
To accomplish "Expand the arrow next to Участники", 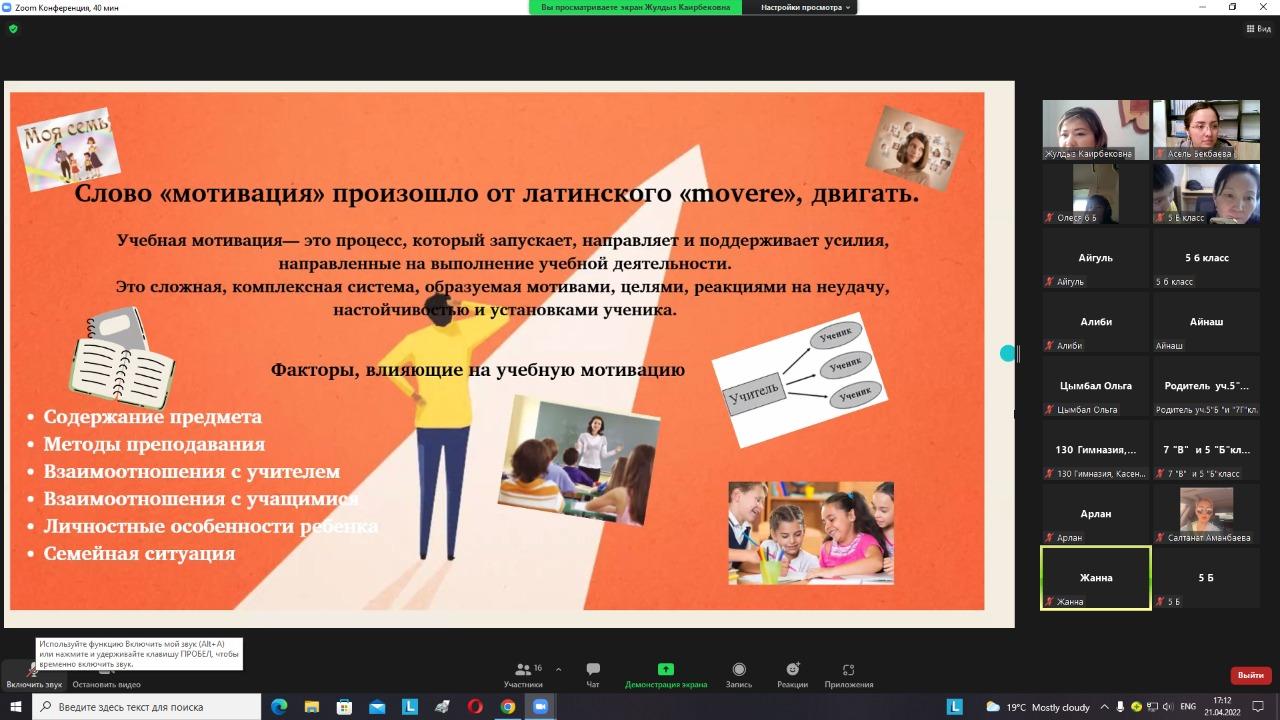I will [558, 670].
